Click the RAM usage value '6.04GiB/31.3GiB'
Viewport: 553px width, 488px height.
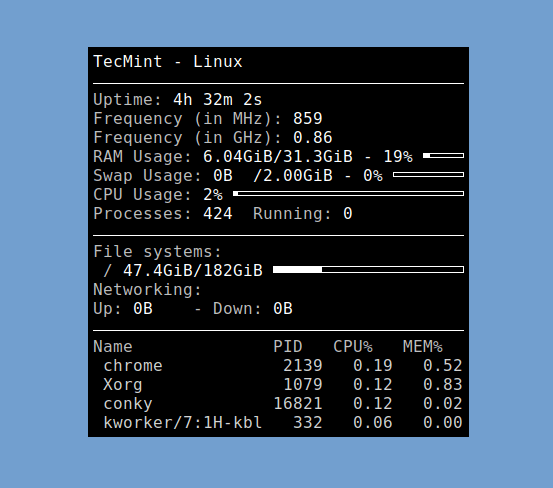pos(278,157)
